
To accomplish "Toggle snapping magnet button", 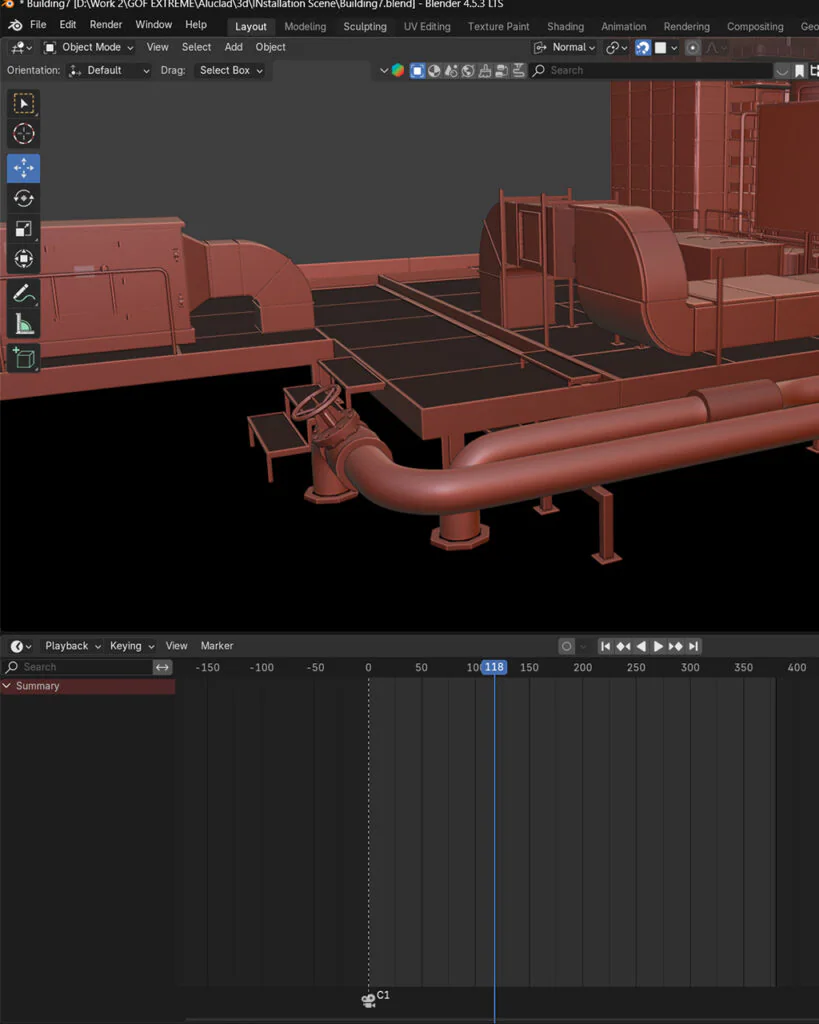I will click(x=643, y=48).
